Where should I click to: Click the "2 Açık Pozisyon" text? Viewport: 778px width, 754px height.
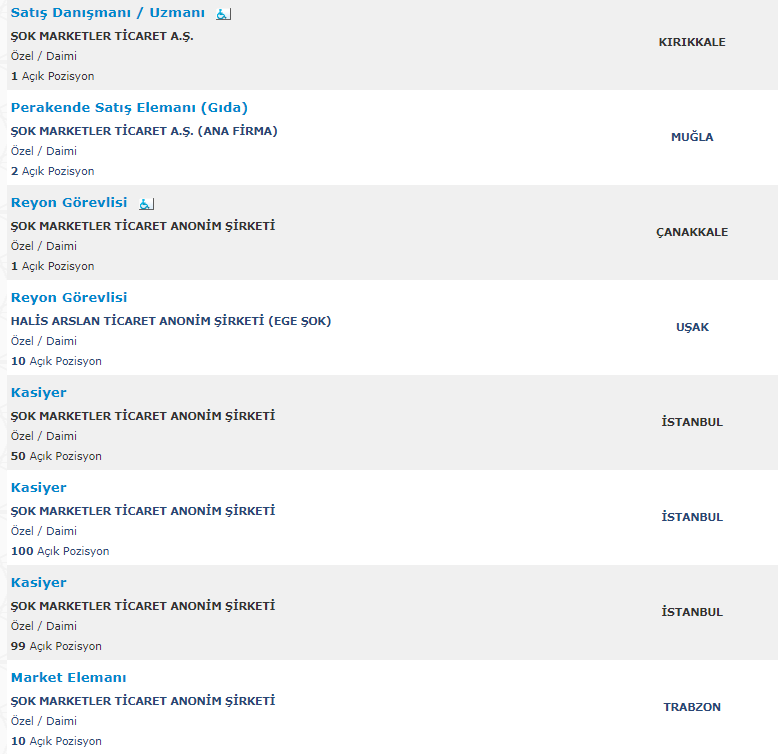[52, 171]
